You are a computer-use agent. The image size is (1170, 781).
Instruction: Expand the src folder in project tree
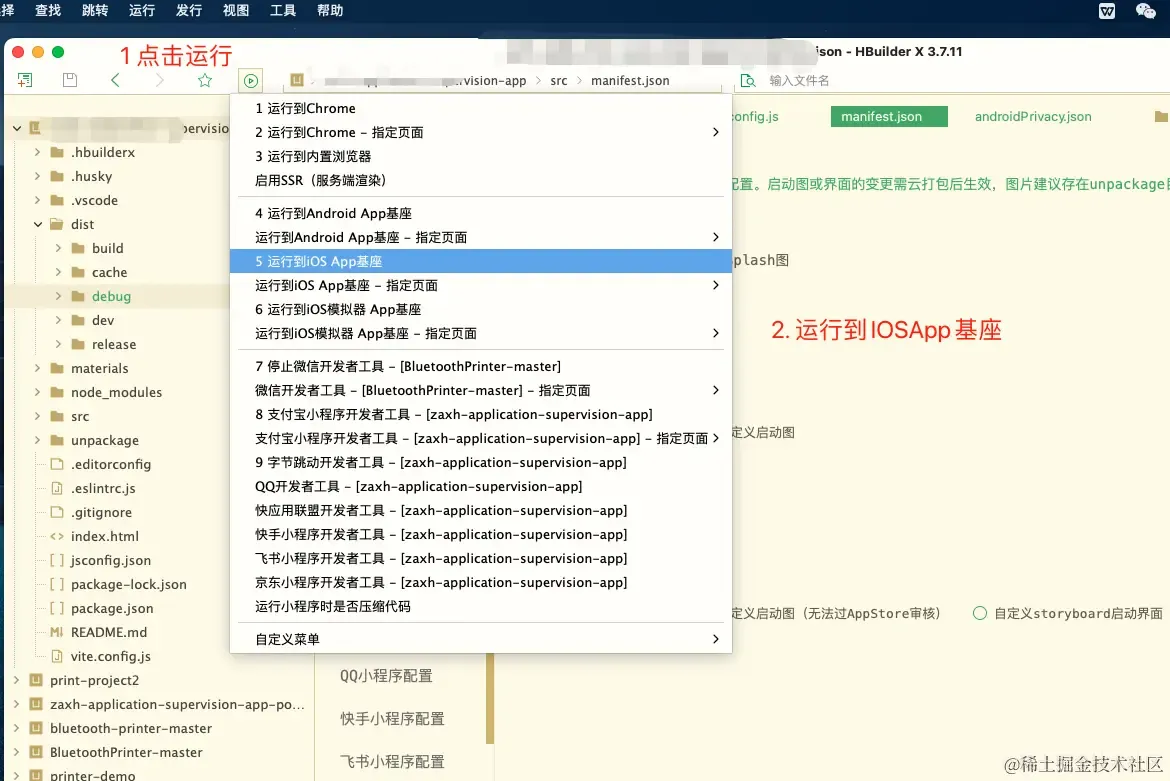[x=37, y=416]
